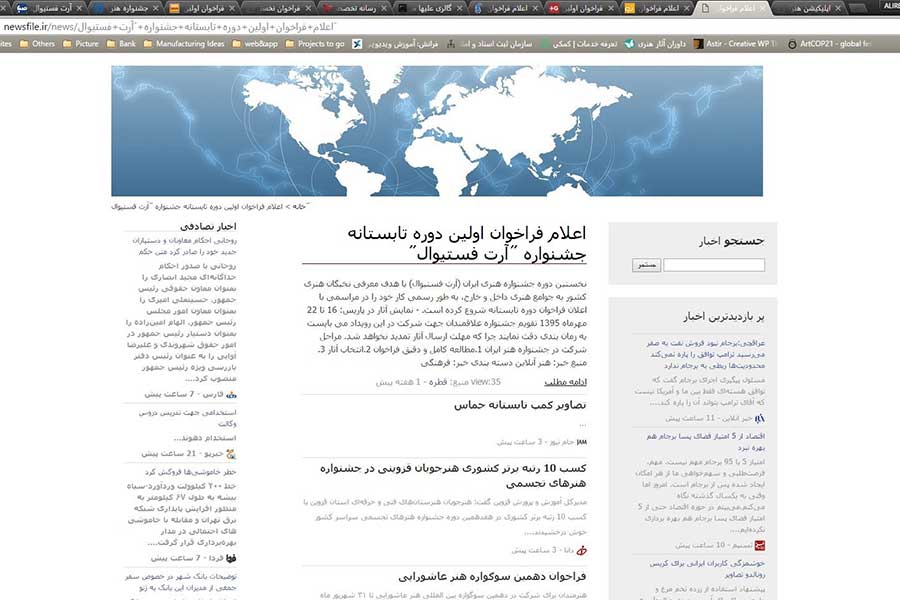The height and width of the screenshot is (600, 900).
Task: Open the 'Bank' bookmarks folder
Action: point(120,44)
